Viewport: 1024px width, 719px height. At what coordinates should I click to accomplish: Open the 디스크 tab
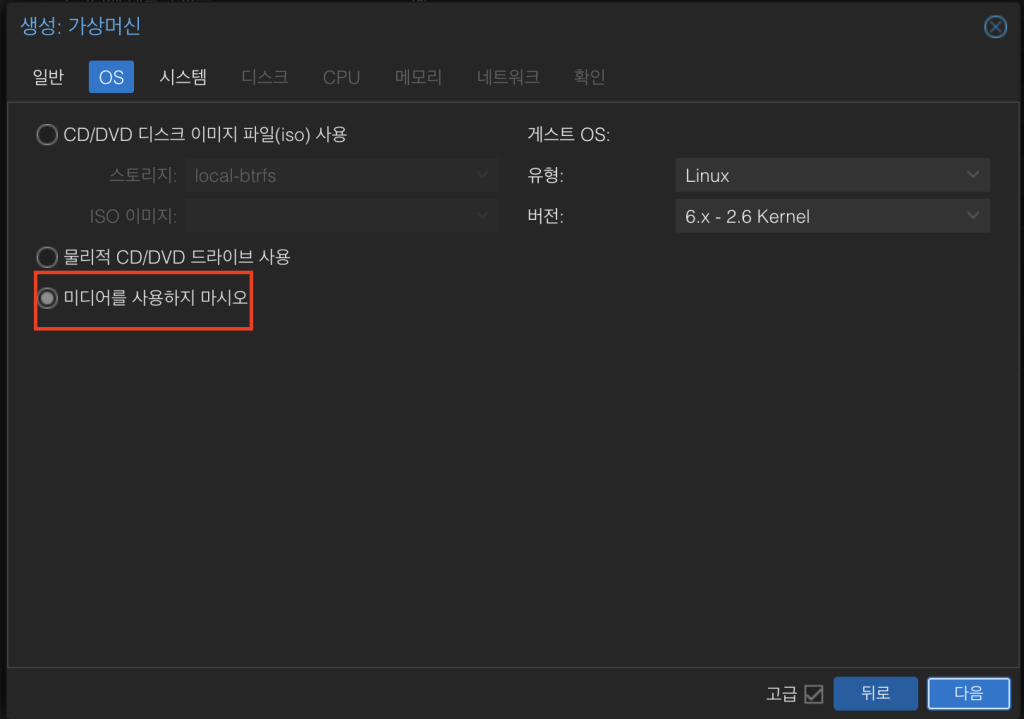pyautogui.click(x=265, y=77)
